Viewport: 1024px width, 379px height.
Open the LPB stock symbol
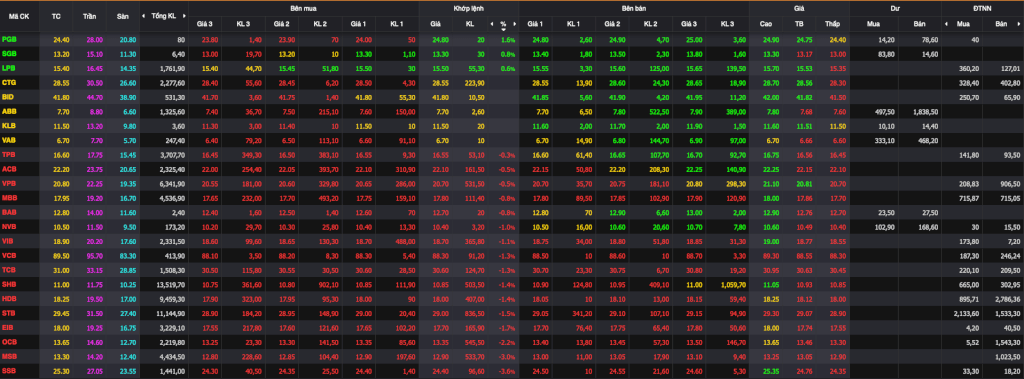coord(9,68)
